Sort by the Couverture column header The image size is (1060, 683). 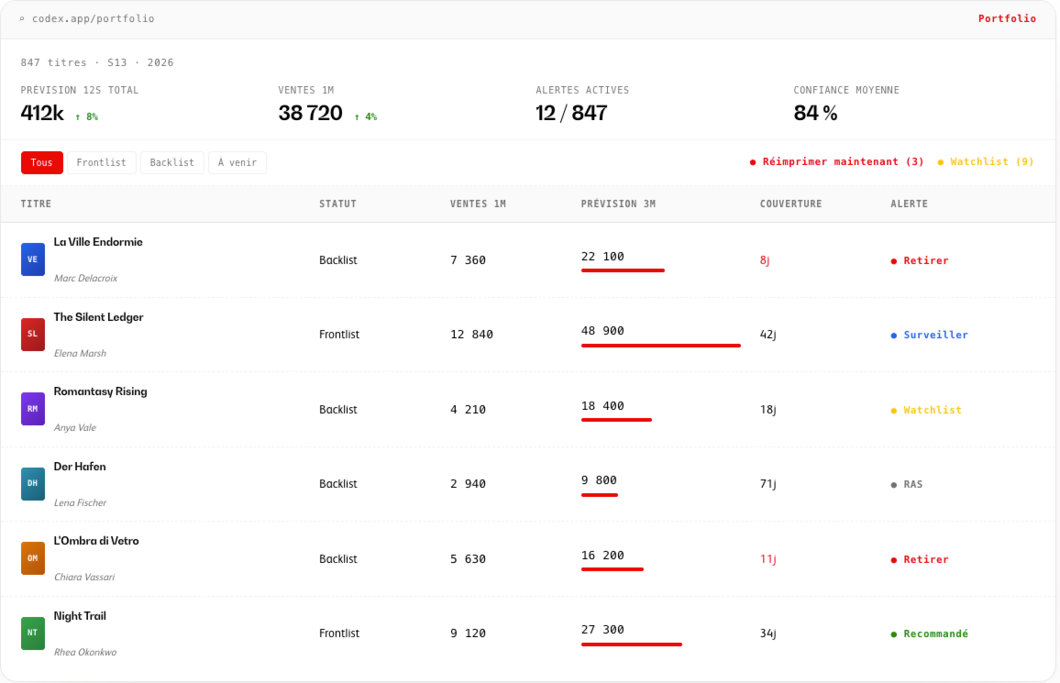(790, 204)
